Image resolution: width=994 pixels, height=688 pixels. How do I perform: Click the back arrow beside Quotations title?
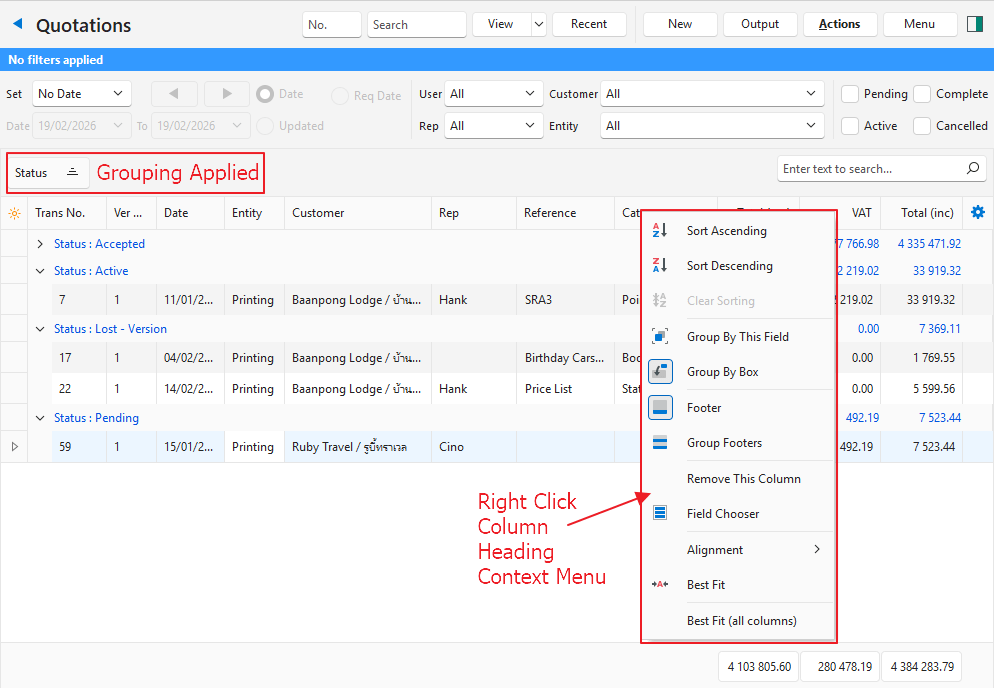[x=17, y=25]
